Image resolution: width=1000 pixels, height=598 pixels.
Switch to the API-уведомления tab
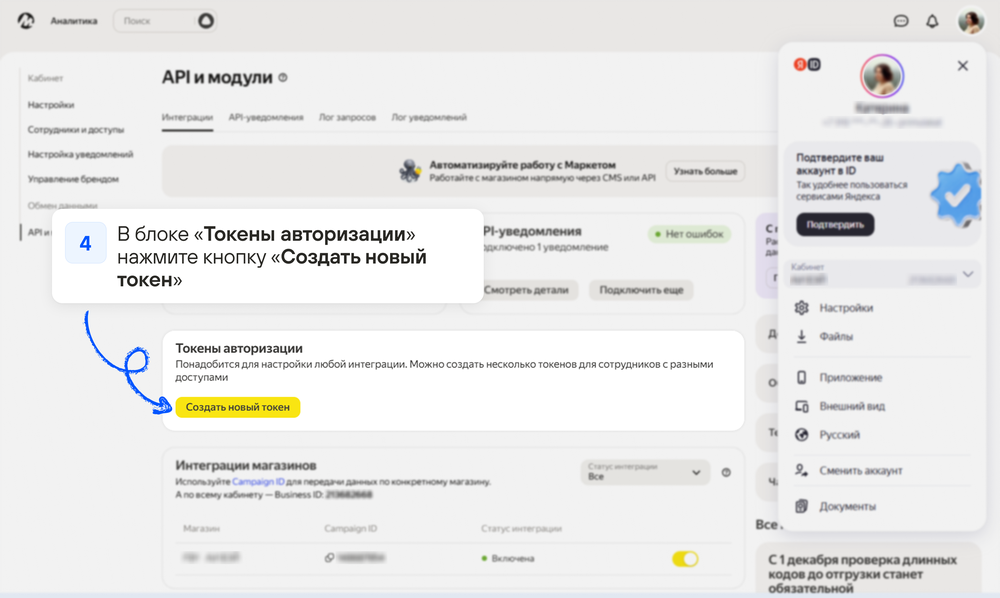point(266,117)
